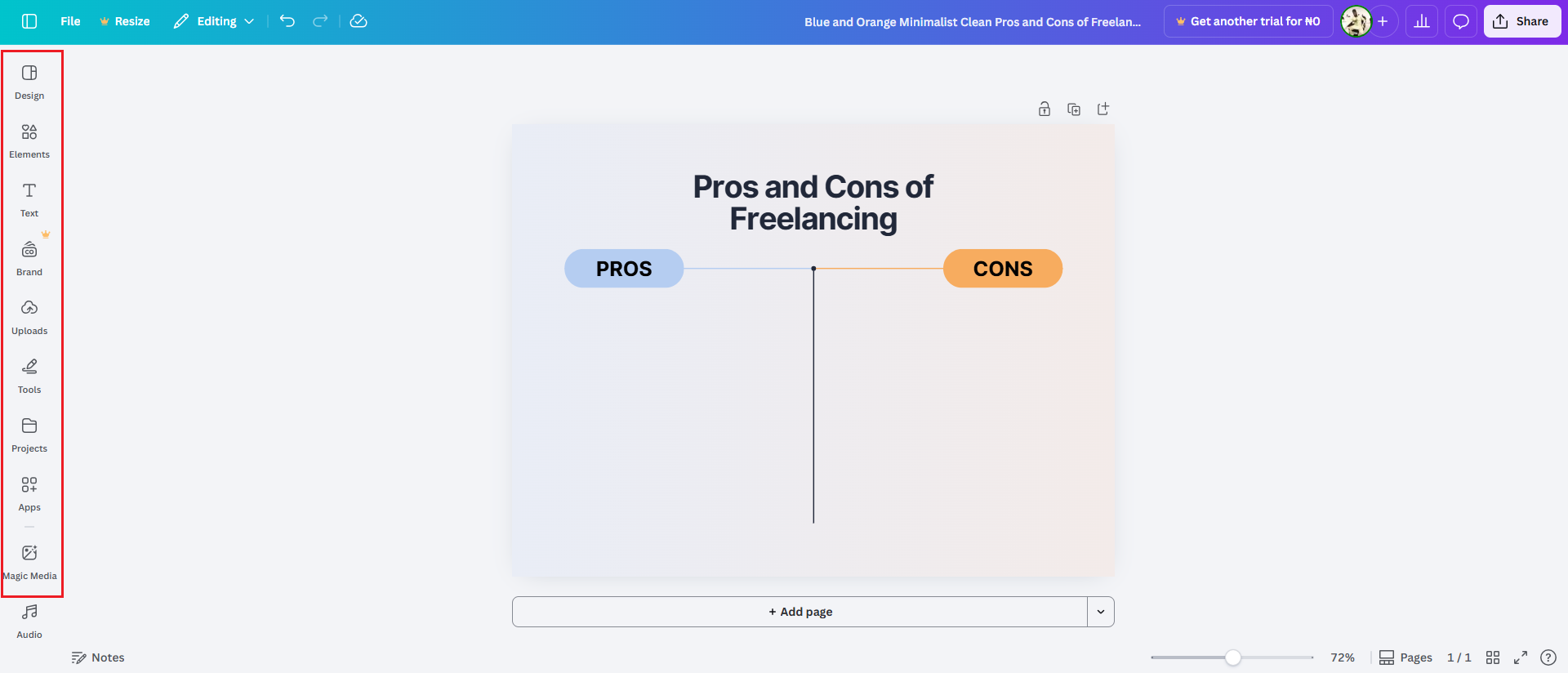1568x673 pixels.
Task: Expand the Add page options chevron
Action: tap(1101, 612)
